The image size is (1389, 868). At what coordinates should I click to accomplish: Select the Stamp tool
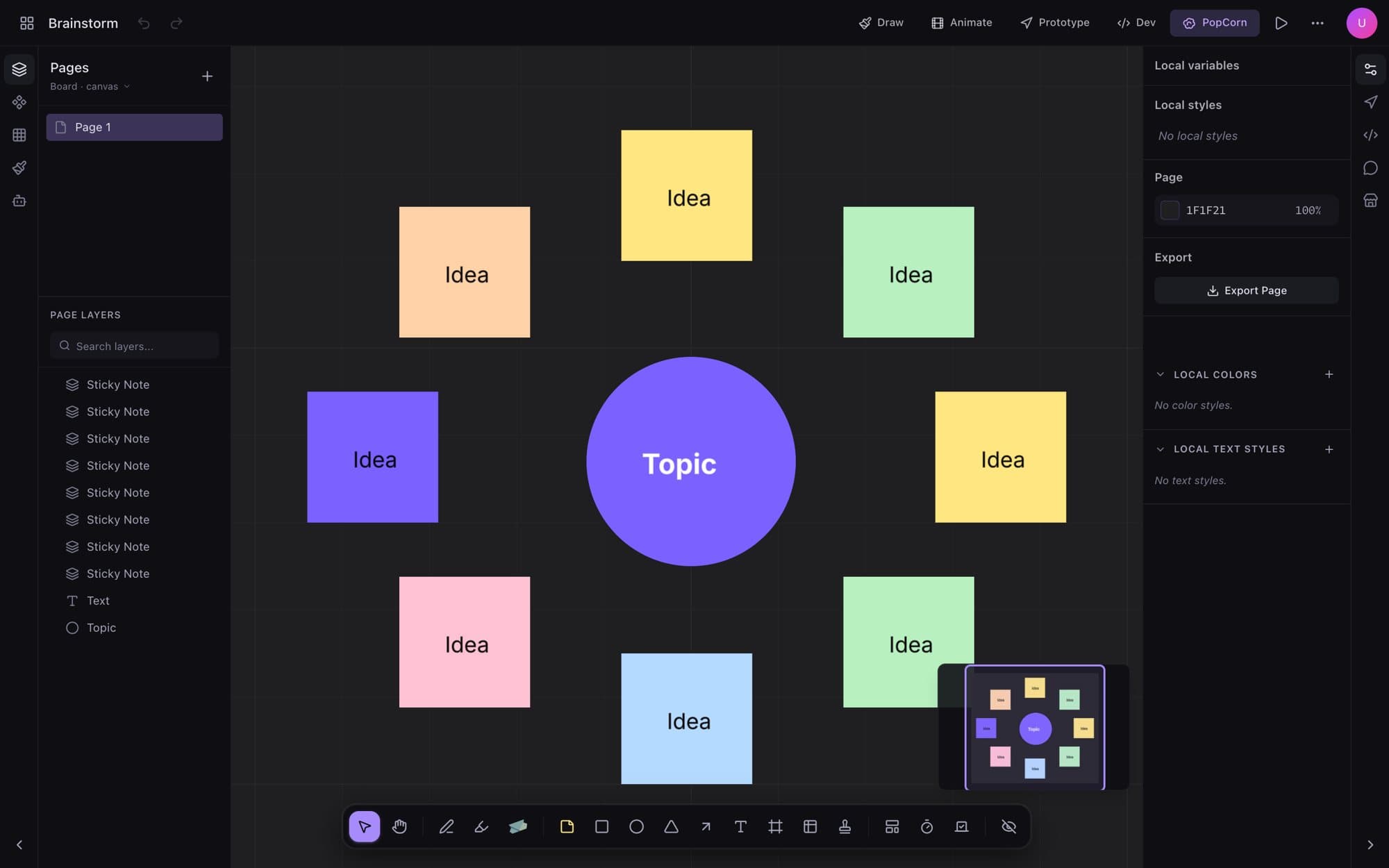[845, 826]
